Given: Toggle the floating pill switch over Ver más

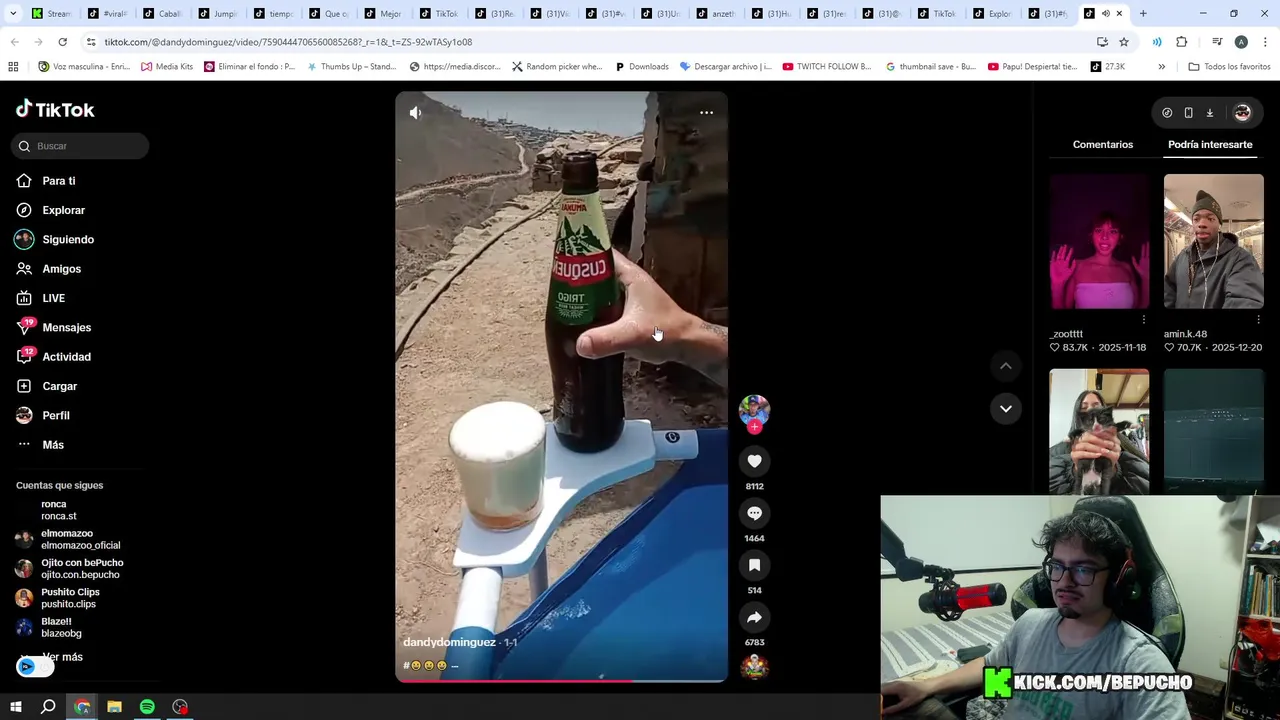Looking at the screenshot, I should pos(35,667).
